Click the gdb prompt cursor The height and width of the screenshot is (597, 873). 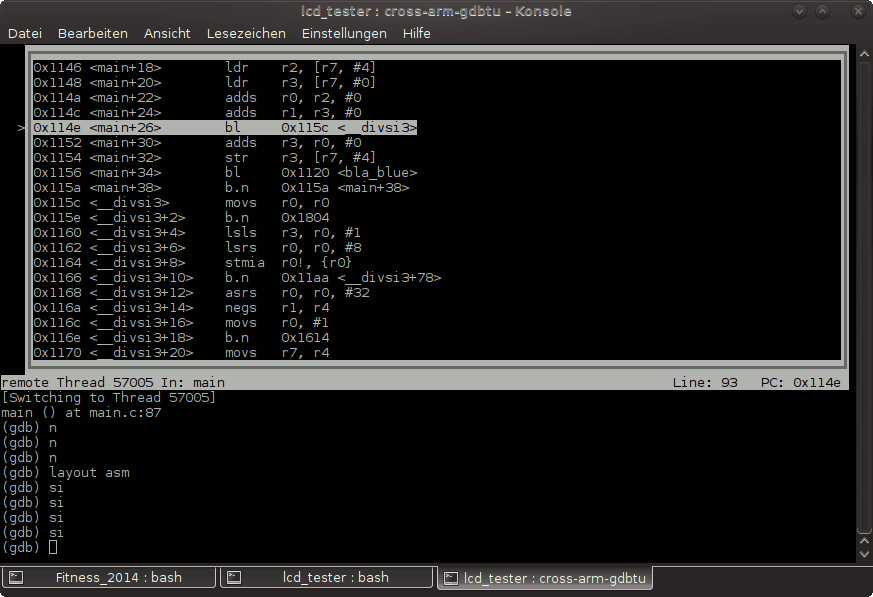pyautogui.click(x=53, y=547)
